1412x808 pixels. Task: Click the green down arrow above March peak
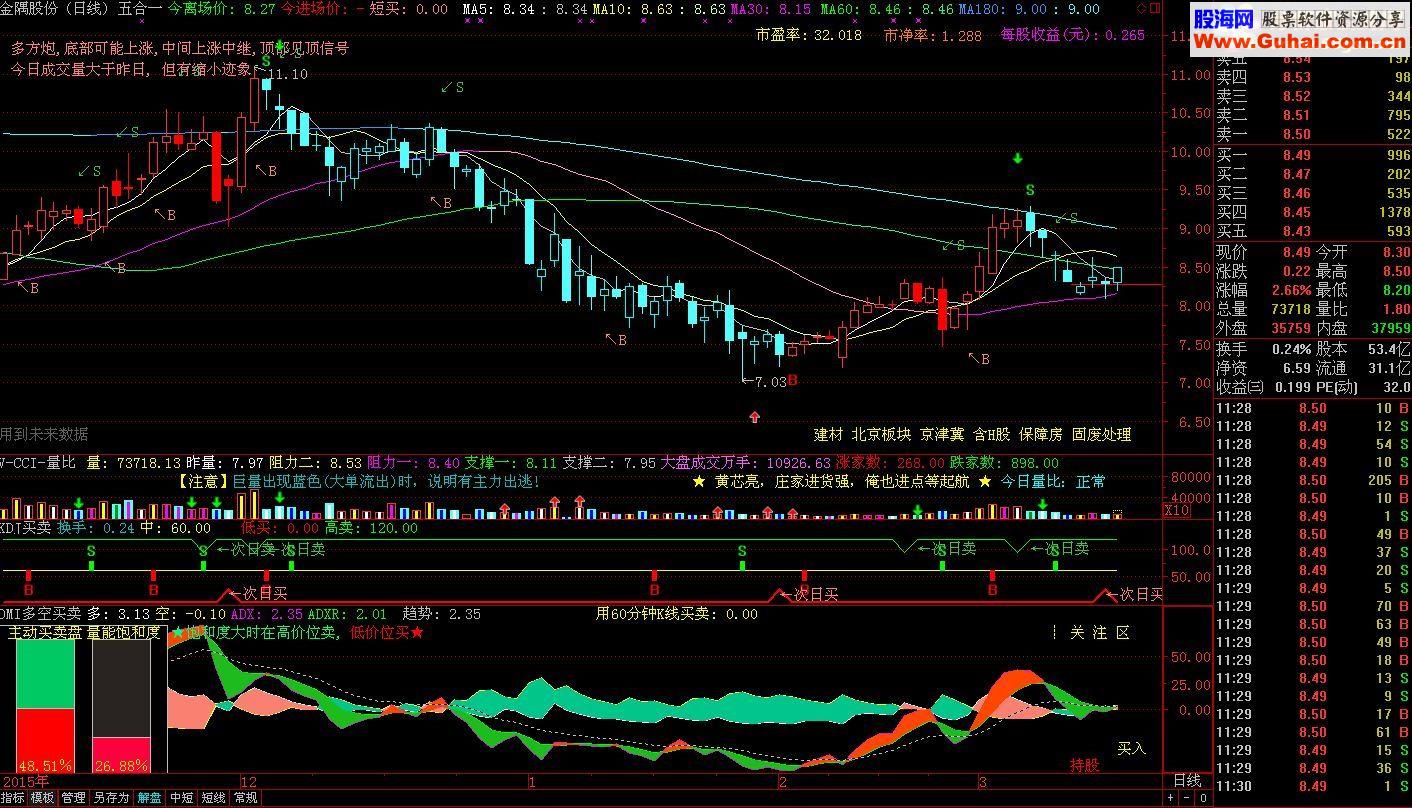pyautogui.click(x=1018, y=158)
